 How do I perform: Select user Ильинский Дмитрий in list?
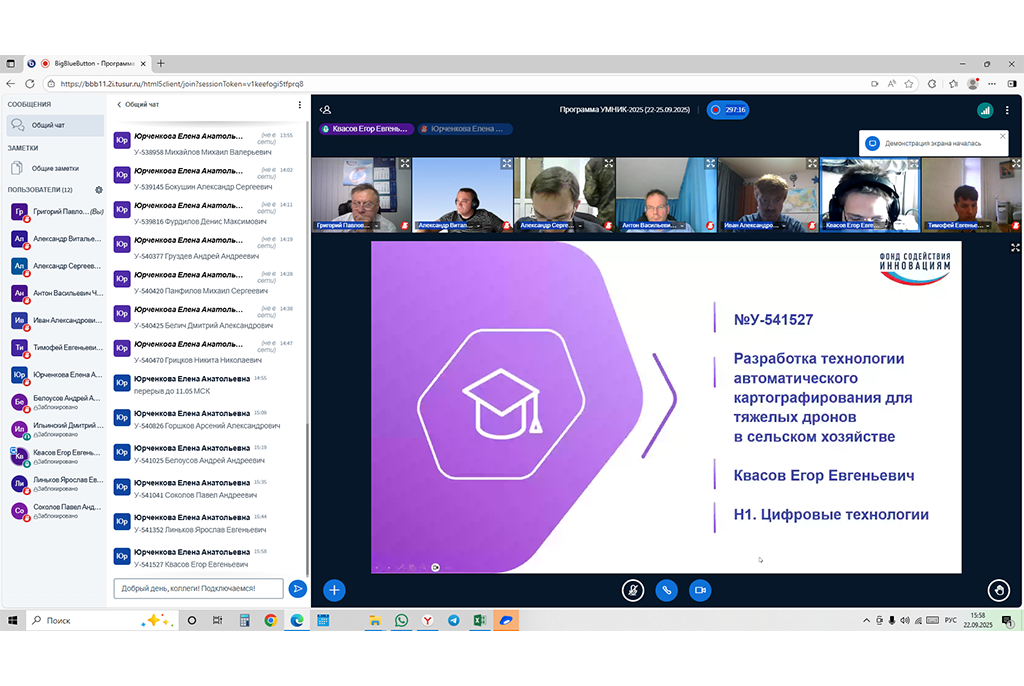[x=57, y=429]
